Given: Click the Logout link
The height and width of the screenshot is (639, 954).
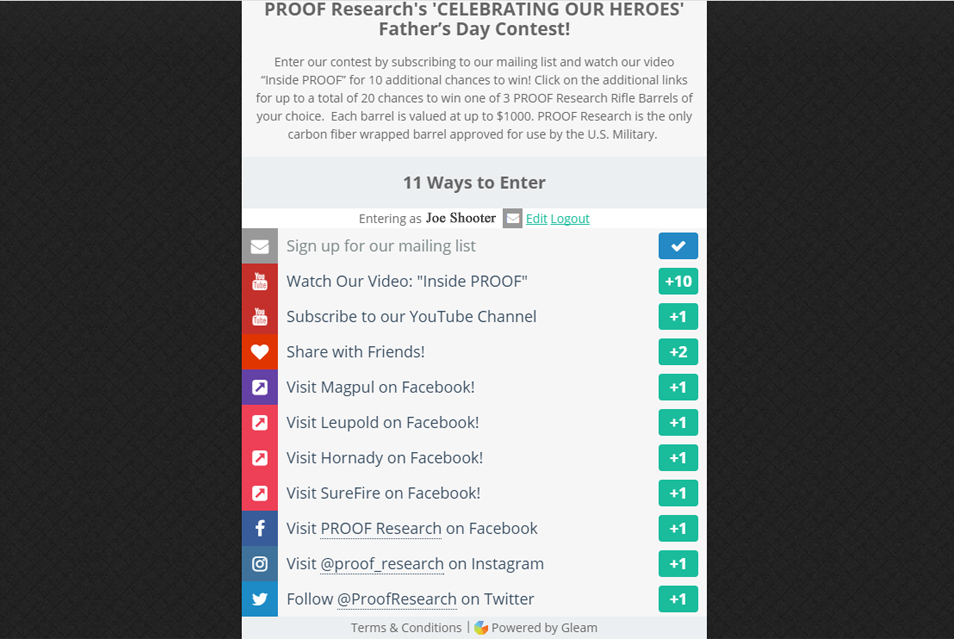Looking at the screenshot, I should tap(570, 218).
